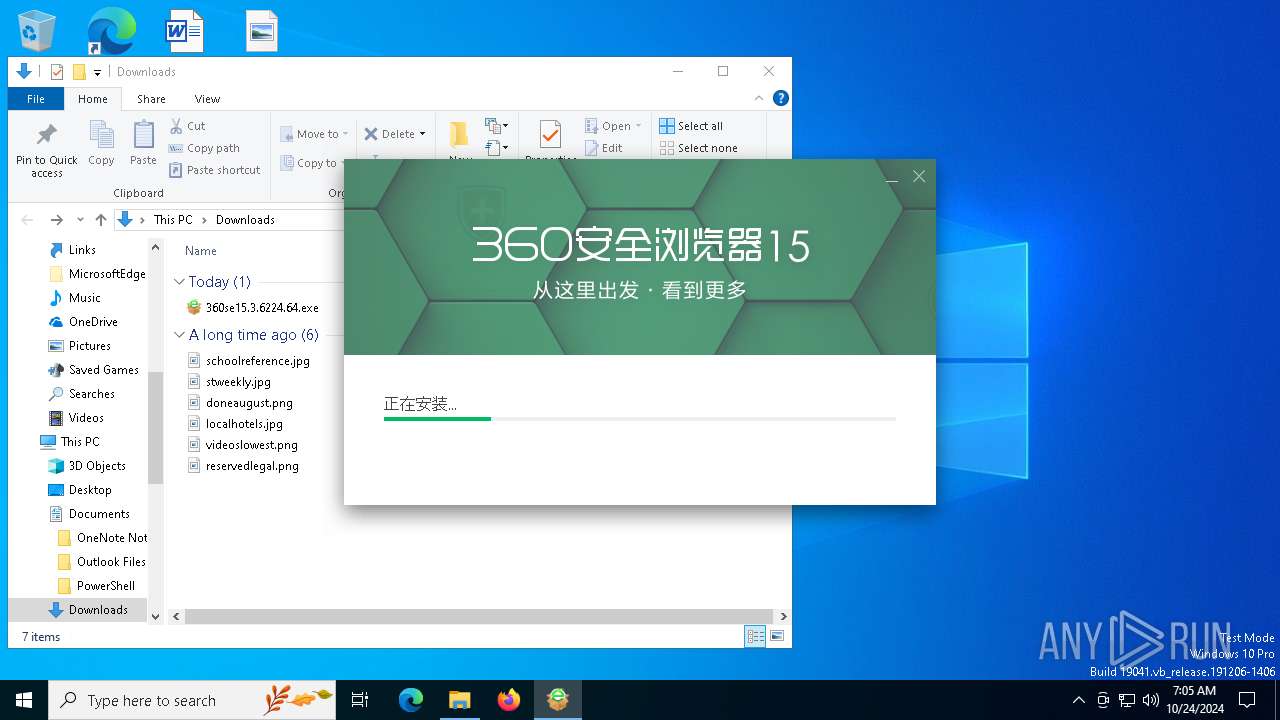Open the Microsoft Edge desktop shortcut
The width and height of the screenshot is (1280, 720).
pos(111,30)
